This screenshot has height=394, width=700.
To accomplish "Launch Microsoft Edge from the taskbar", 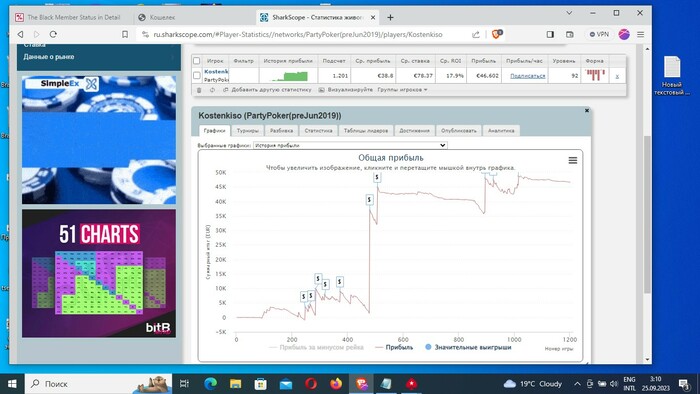I will point(211,384).
